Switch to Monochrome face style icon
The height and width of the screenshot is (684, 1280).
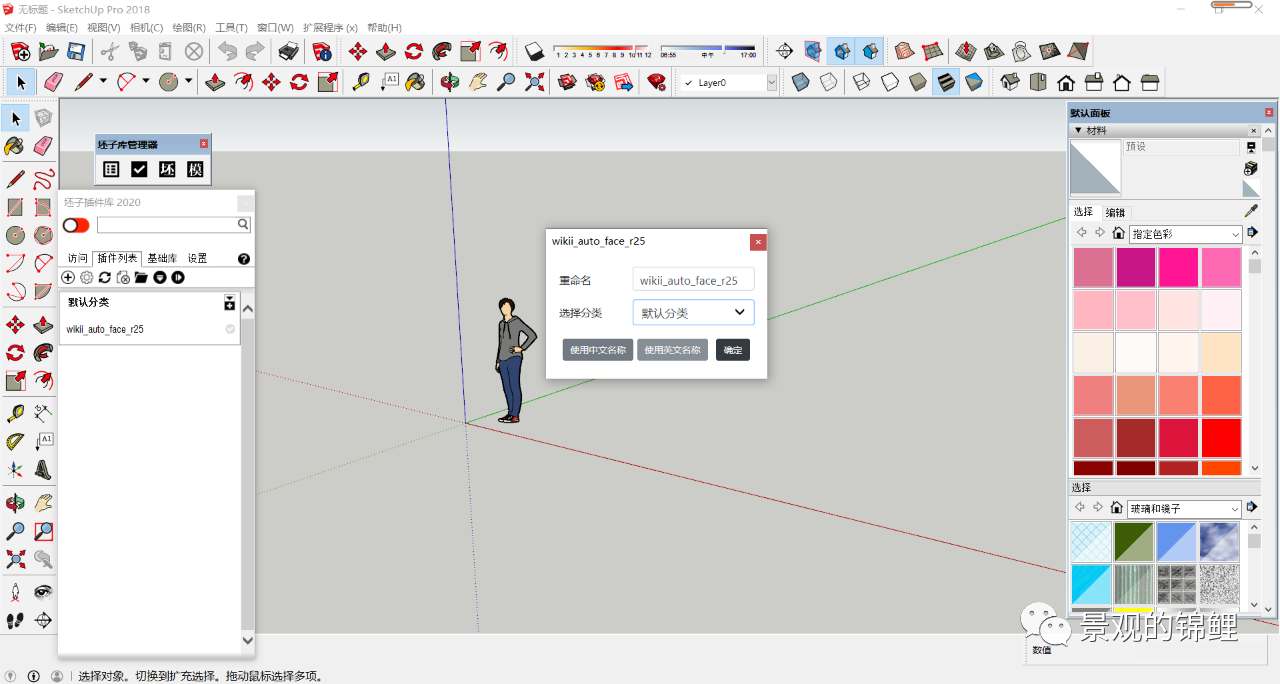click(973, 82)
